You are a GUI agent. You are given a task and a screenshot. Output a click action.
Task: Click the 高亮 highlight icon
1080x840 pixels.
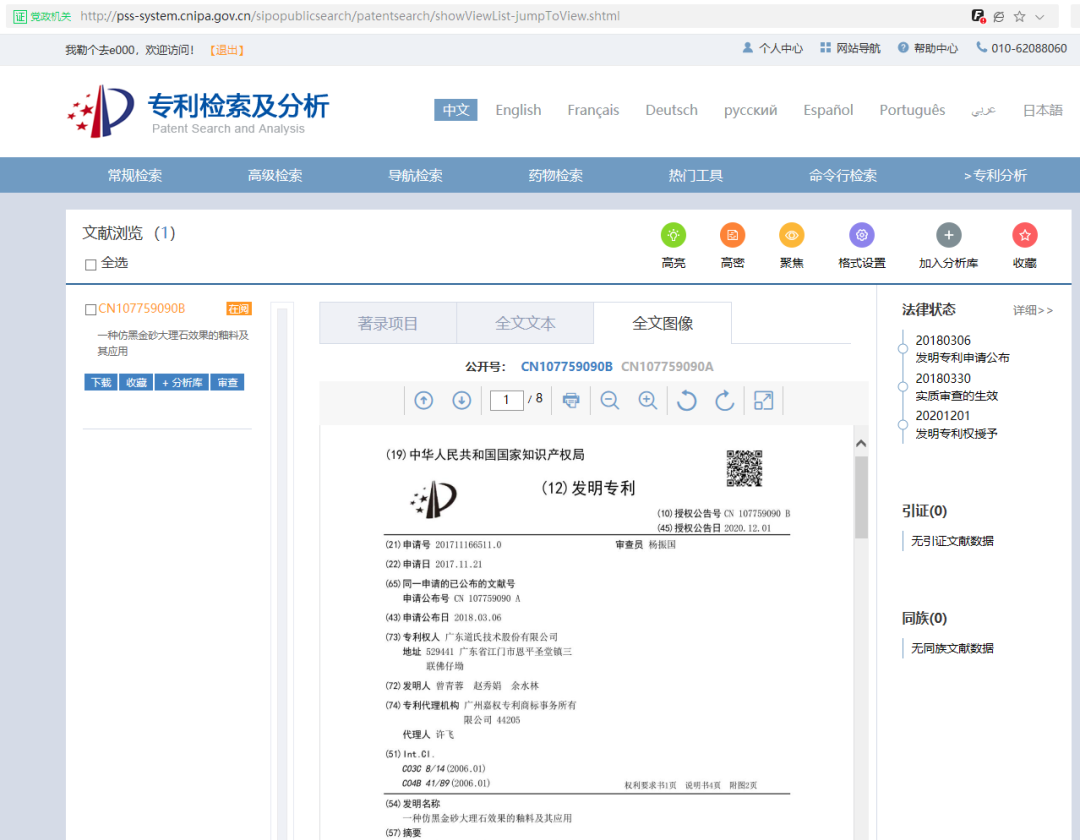[x=673, y=235]
